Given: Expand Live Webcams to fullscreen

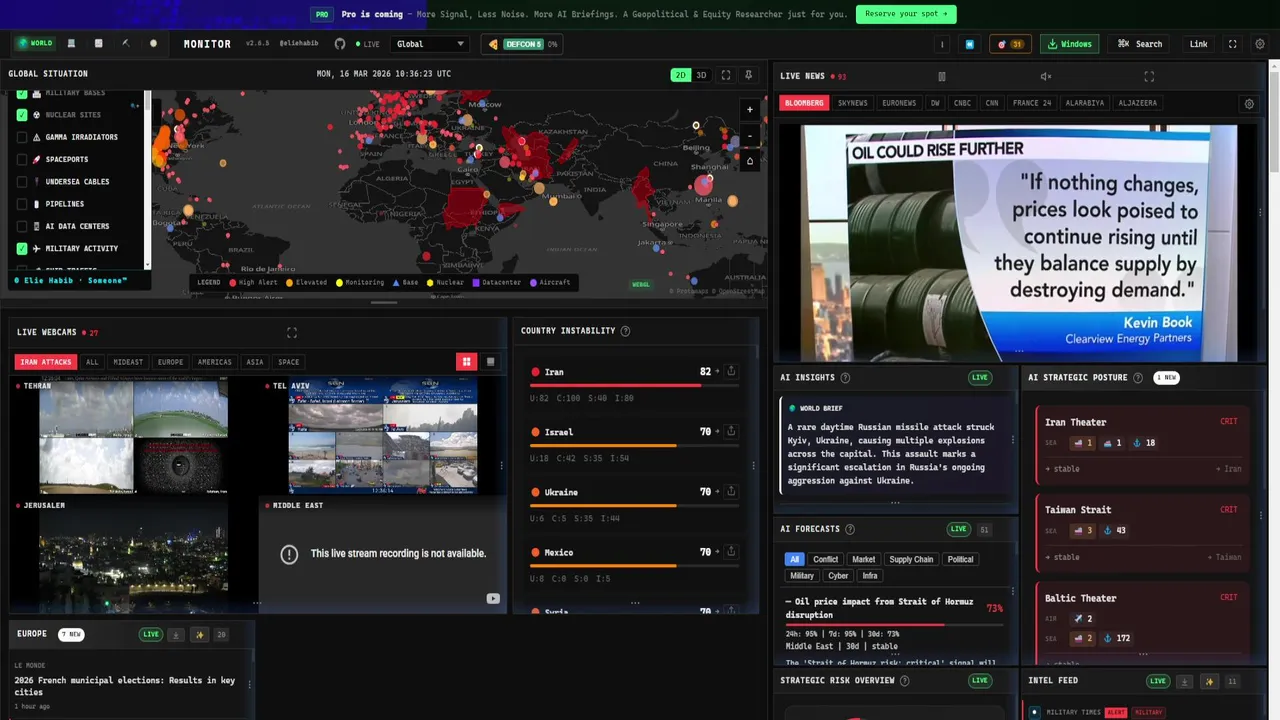Looking at the screenshot, I should 292,332.
